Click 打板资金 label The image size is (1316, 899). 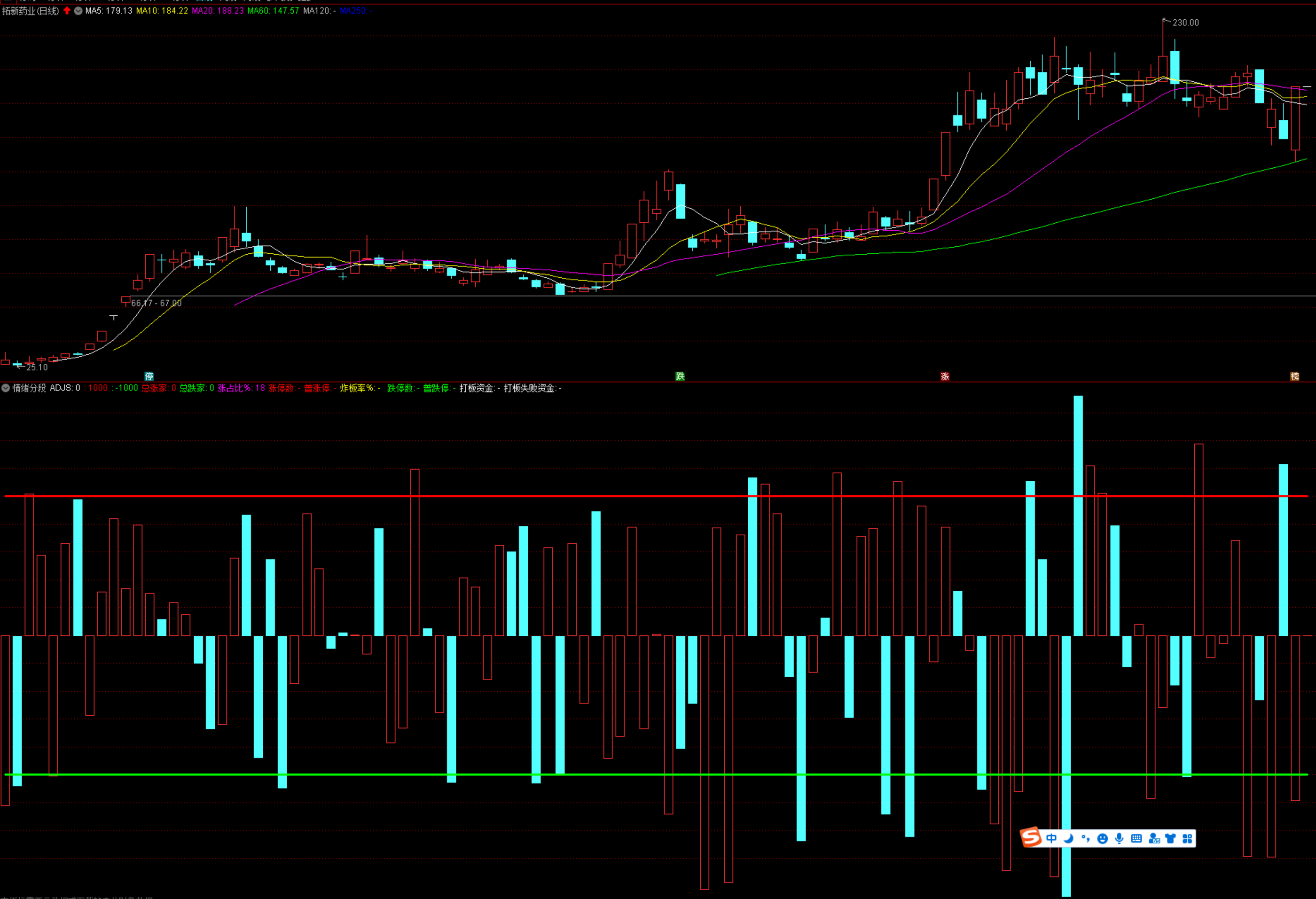click(479, 388)
